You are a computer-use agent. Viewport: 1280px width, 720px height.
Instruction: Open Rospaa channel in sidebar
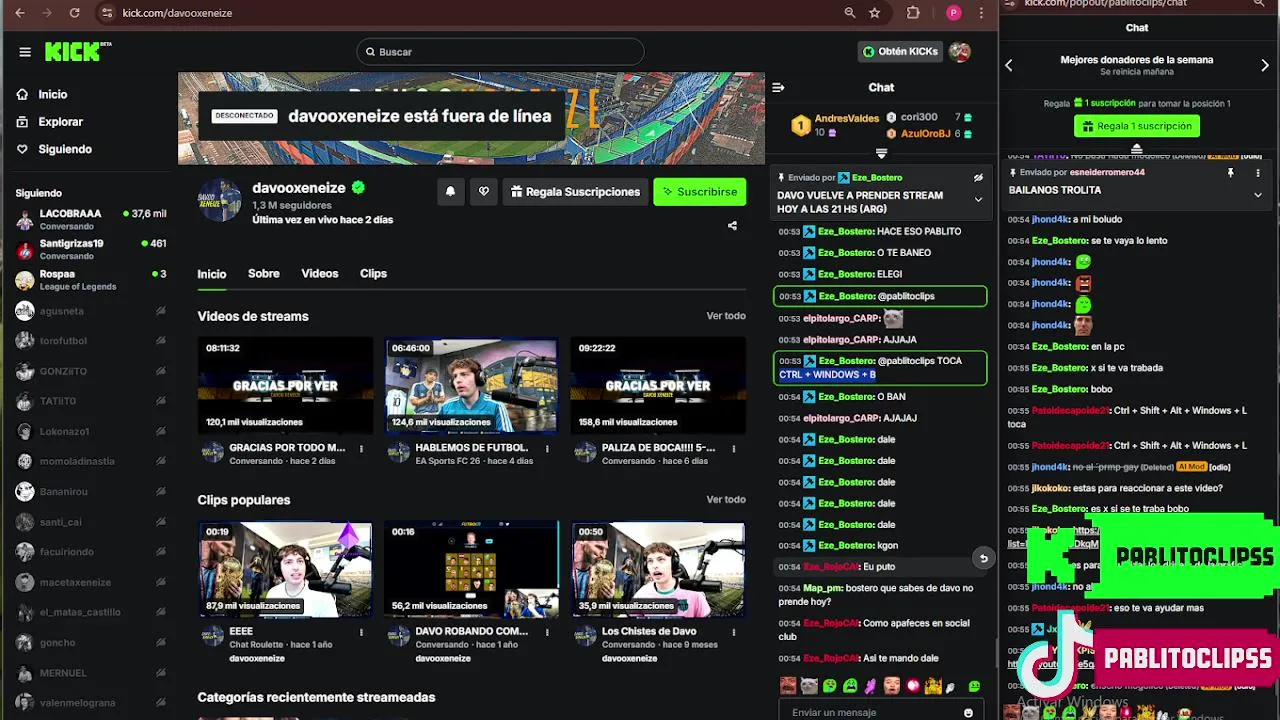[x=90, y=280]
